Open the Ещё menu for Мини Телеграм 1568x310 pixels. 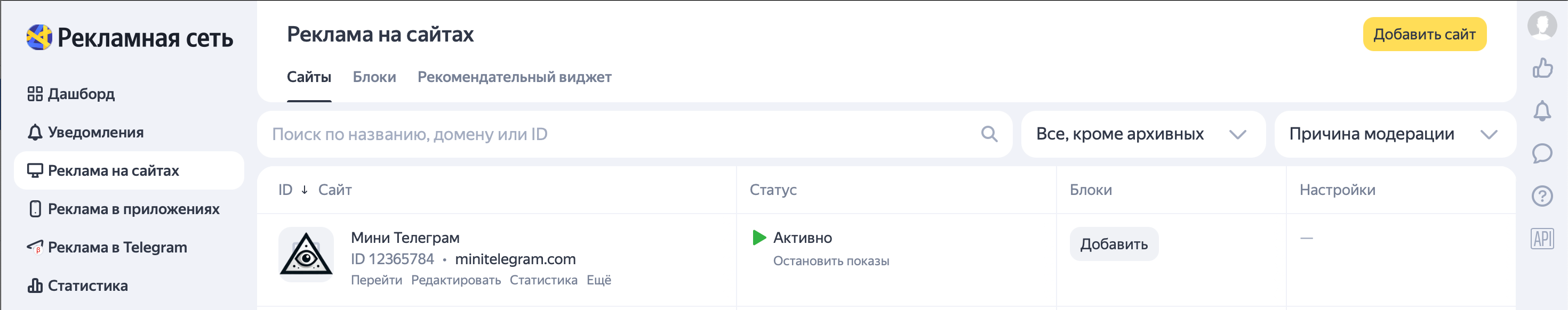598,280
